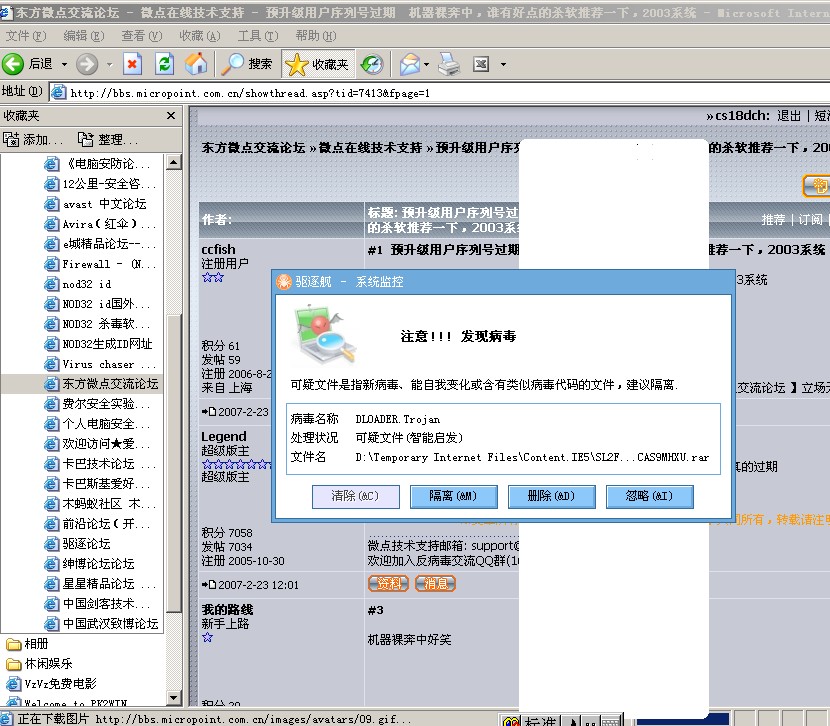This screenshot has height=726, width=830.
Task: Open the 编辑(E) menu
Action: [x=84, y=35]
